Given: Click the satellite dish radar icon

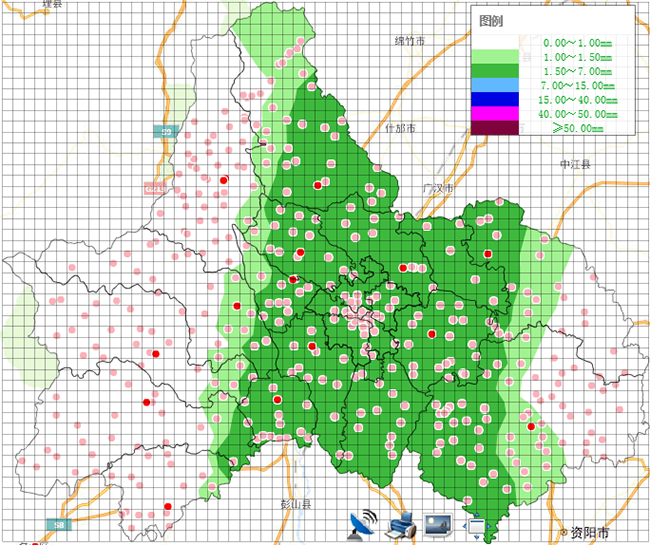Looking at the screenshot, I should [364, 526].
